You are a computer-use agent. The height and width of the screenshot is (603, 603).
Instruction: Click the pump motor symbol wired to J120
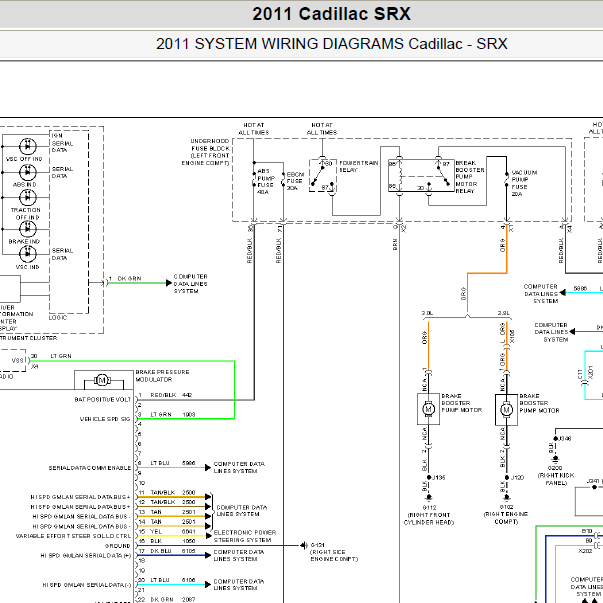pos(506,410)
